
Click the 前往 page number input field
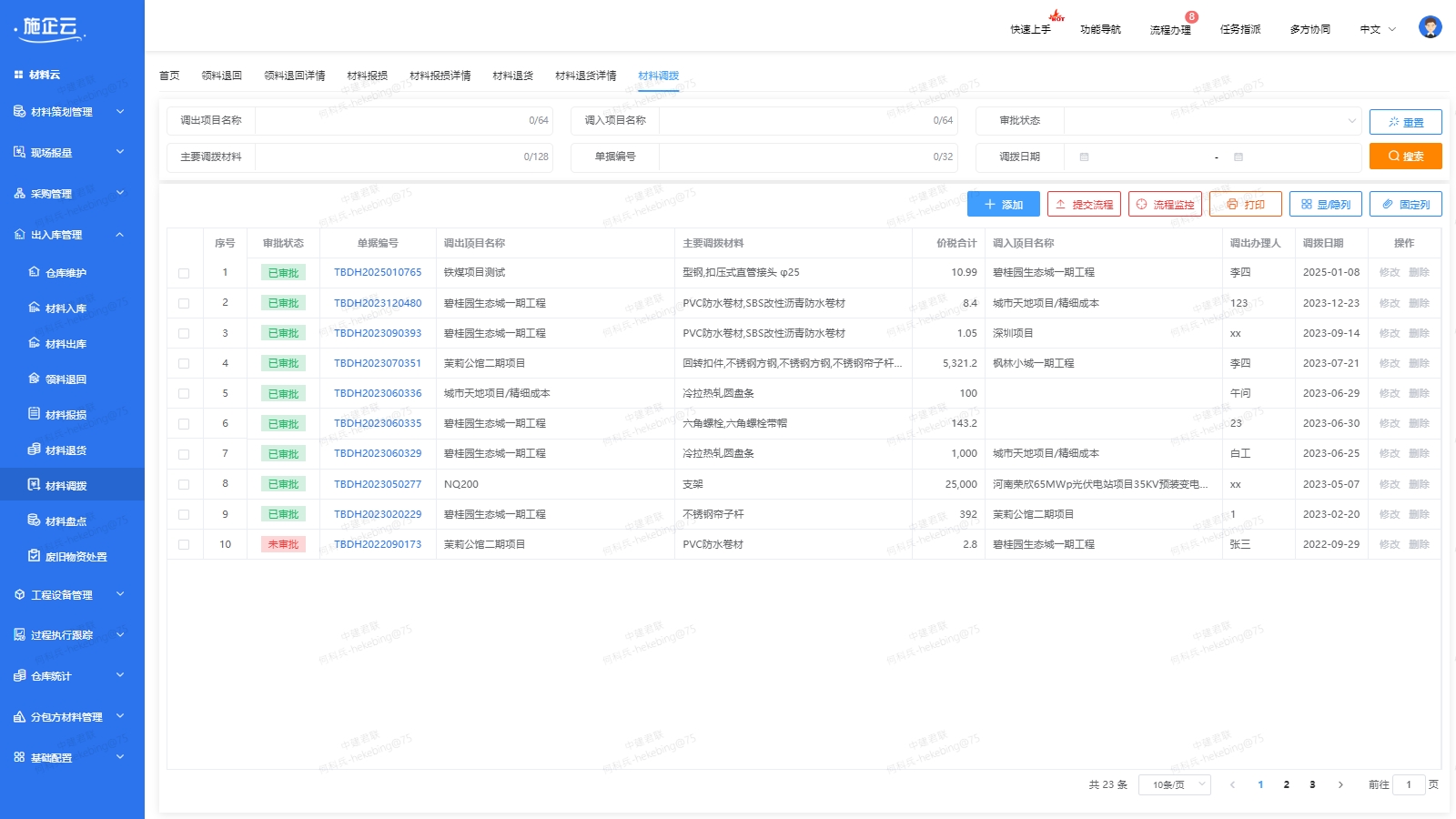(1410, 784)
